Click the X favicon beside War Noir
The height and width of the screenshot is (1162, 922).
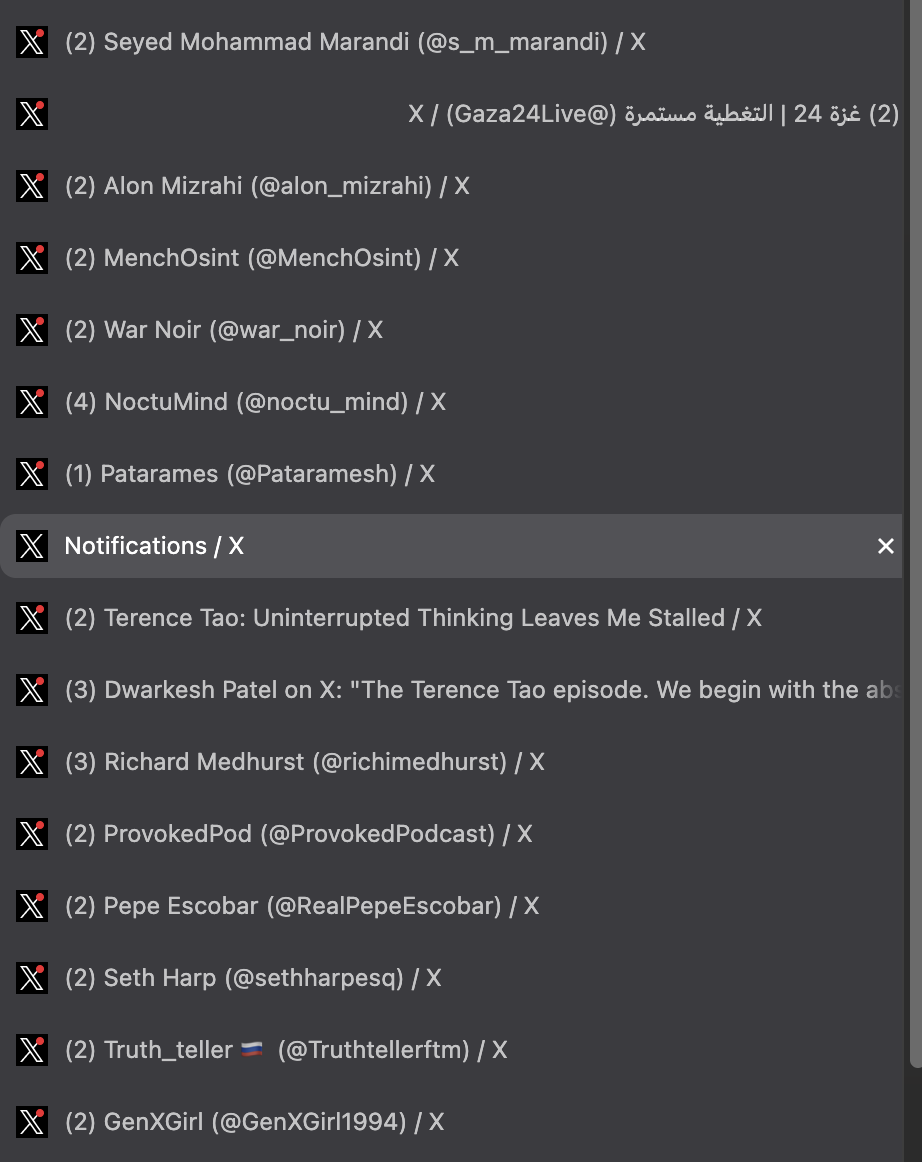tap(32, 330)
